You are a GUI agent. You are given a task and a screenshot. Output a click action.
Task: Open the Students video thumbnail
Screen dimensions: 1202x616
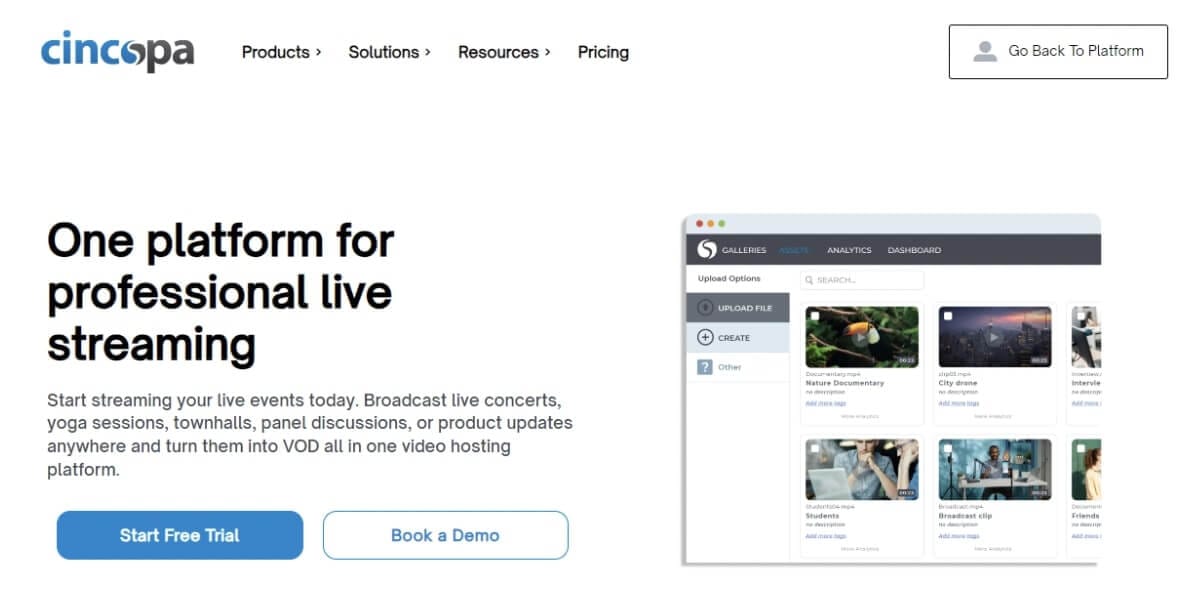pos(862,469)
